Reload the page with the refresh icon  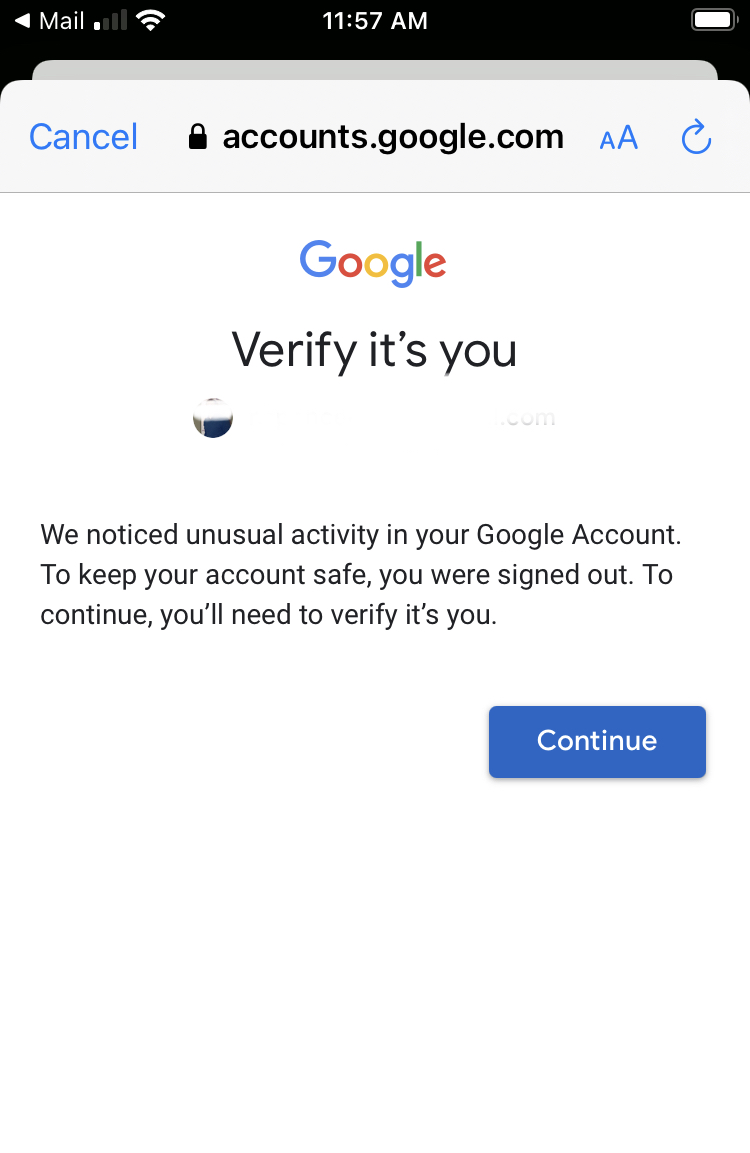point(696,138)
